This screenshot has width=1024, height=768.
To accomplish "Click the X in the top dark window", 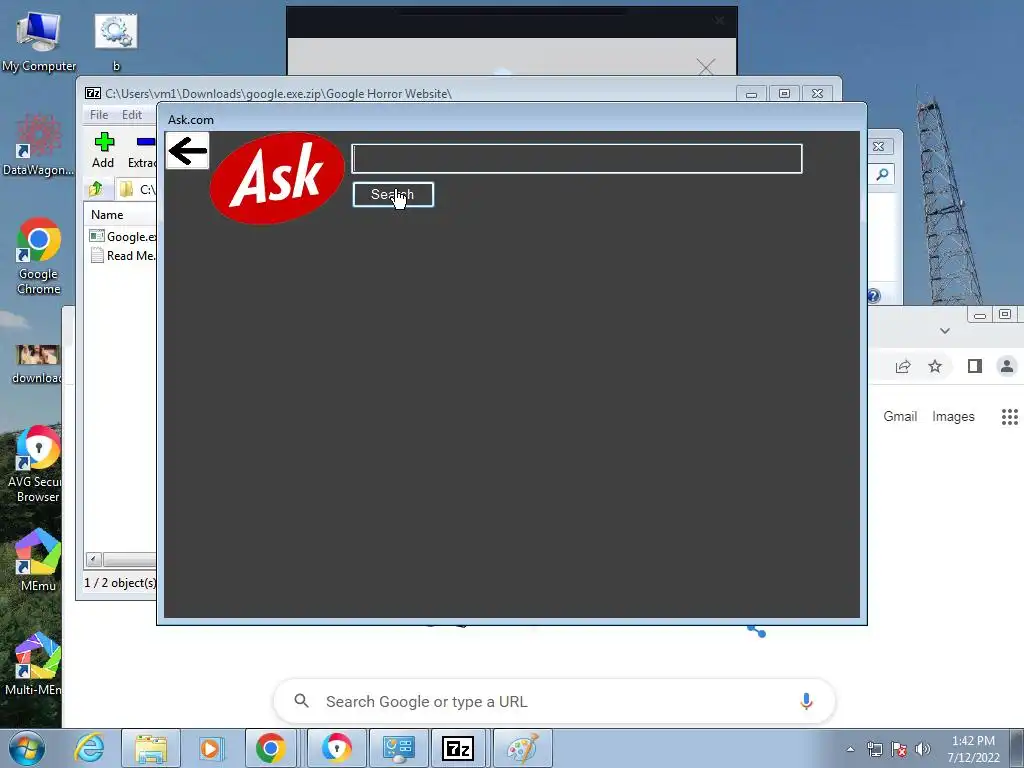I will [705, 67].
